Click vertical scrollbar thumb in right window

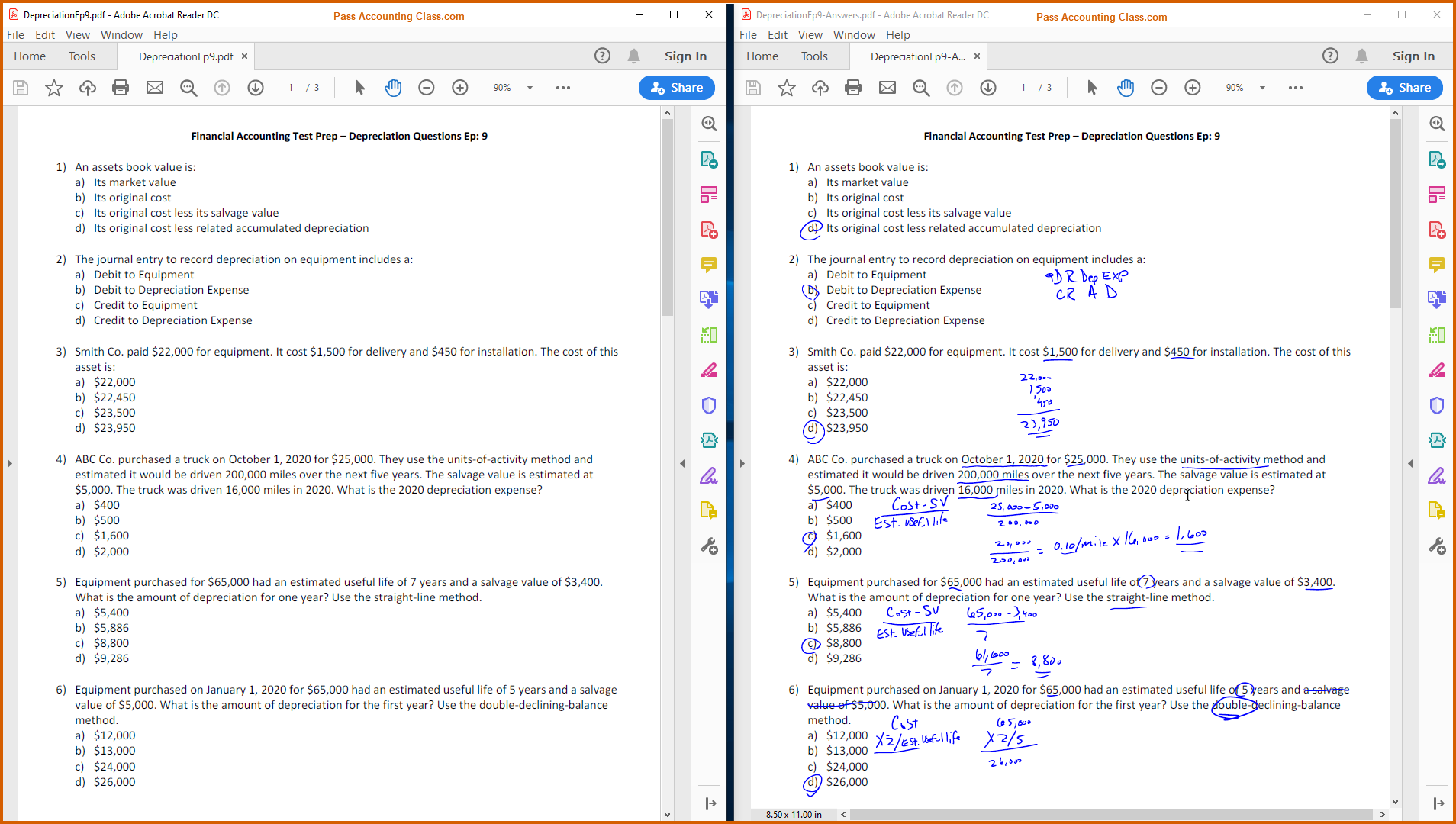click(1396, 214)
